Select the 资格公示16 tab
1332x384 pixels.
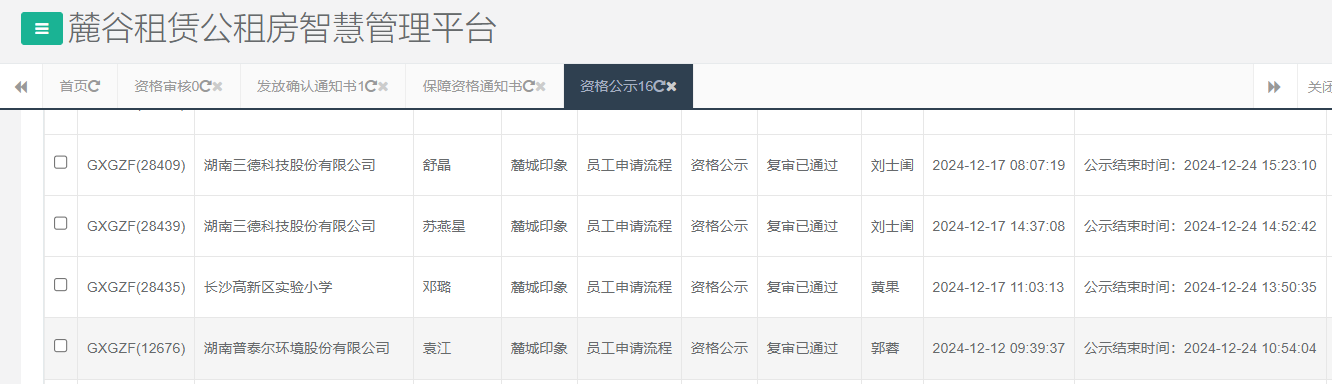click(x=628, y=87)
